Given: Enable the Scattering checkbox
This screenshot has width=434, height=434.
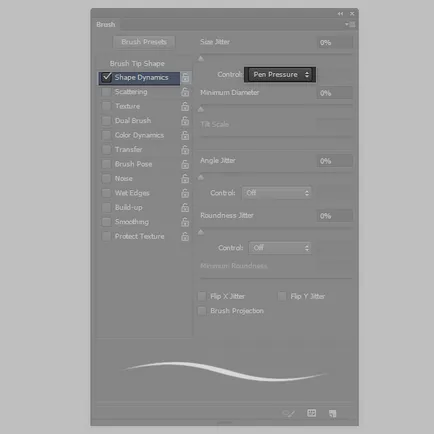Looking at the screenshot, I should pyautogui.click(x=106, y=92).
